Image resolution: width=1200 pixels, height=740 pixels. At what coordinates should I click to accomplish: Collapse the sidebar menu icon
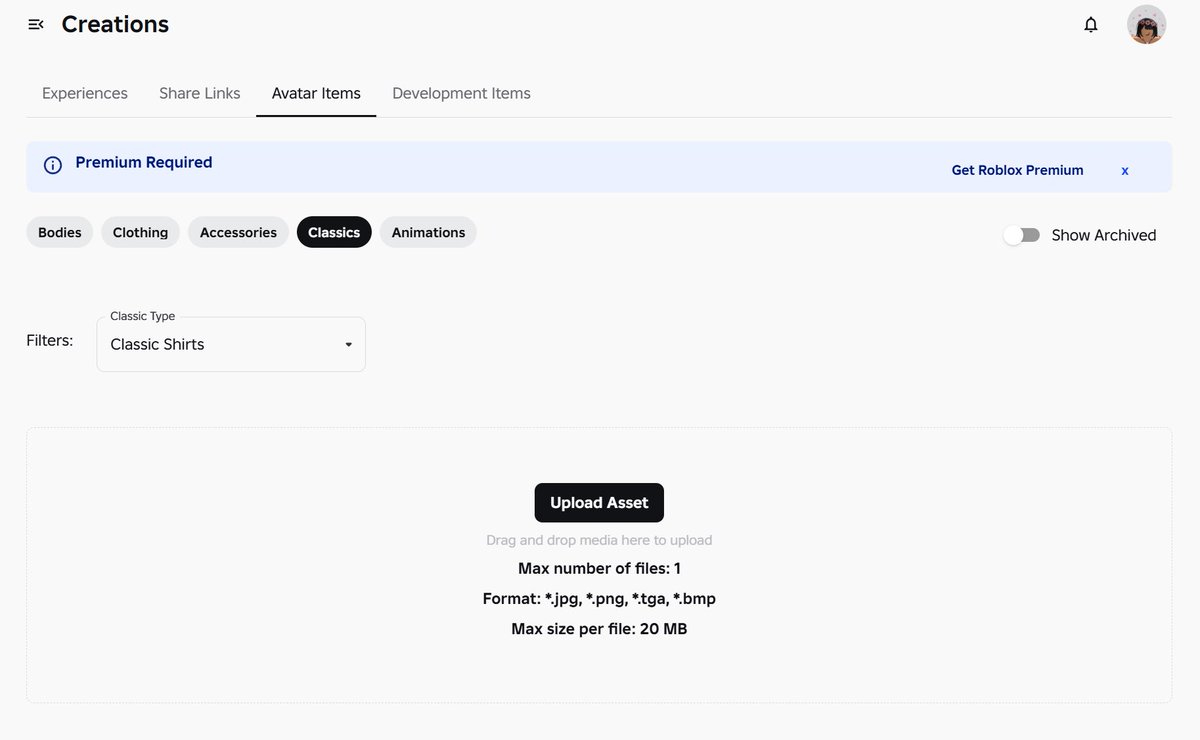pos(36,24)
